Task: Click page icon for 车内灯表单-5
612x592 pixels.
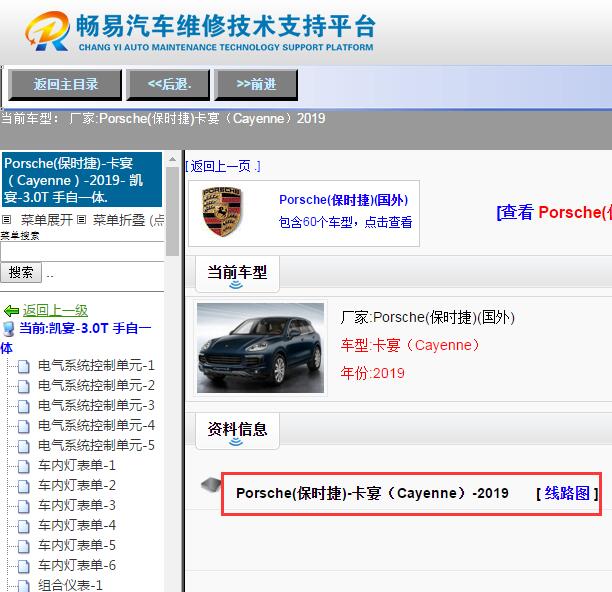Action: (x=24, y=546)
